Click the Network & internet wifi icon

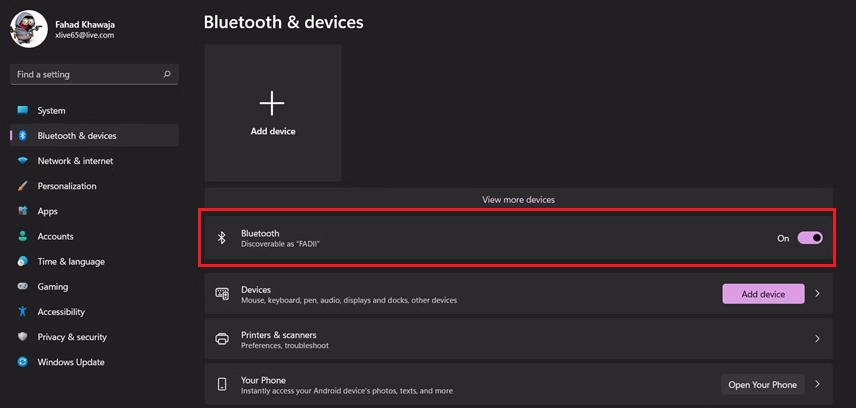pyautogui.click(x=22, y=161)
